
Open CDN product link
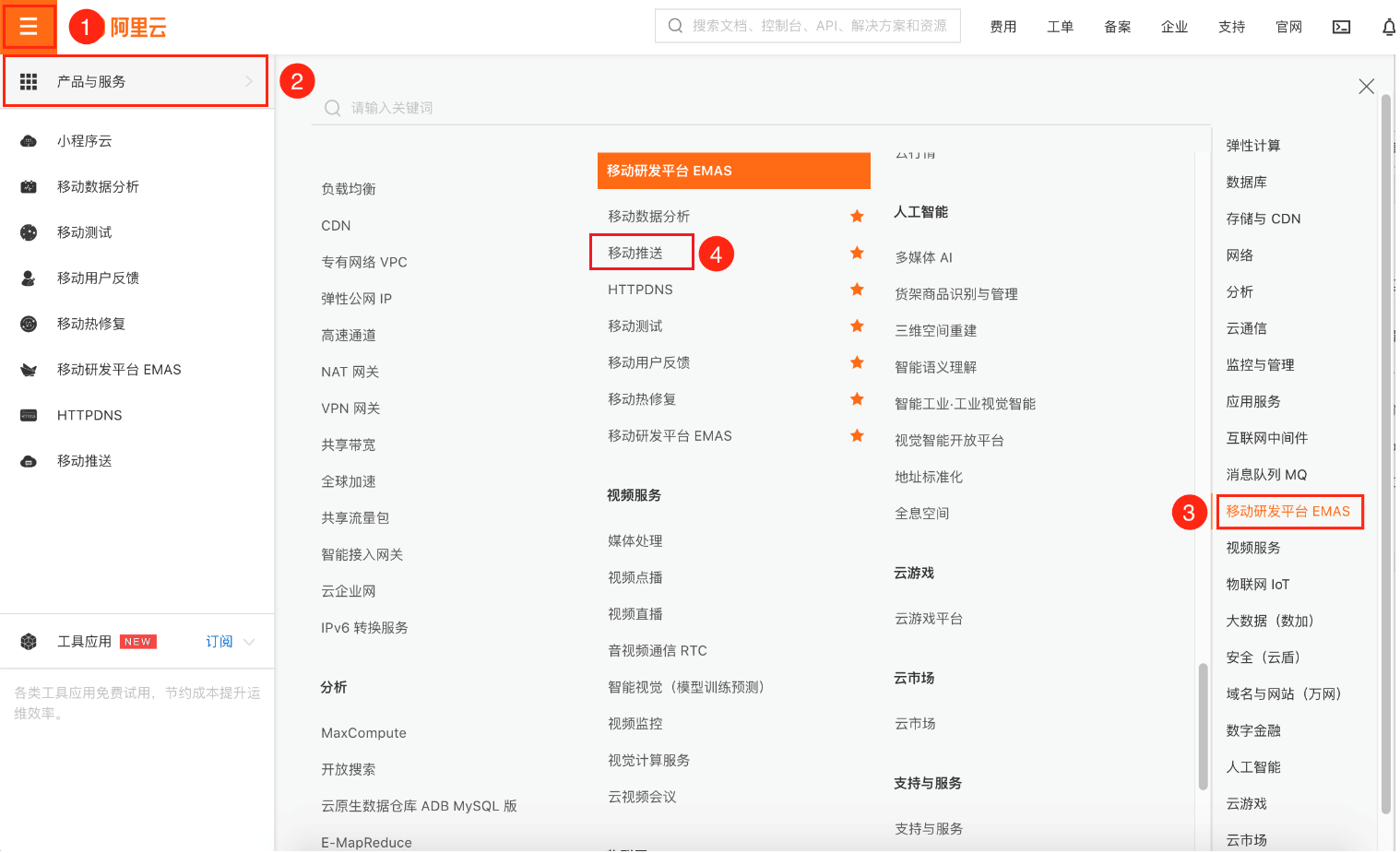(336, 225)
